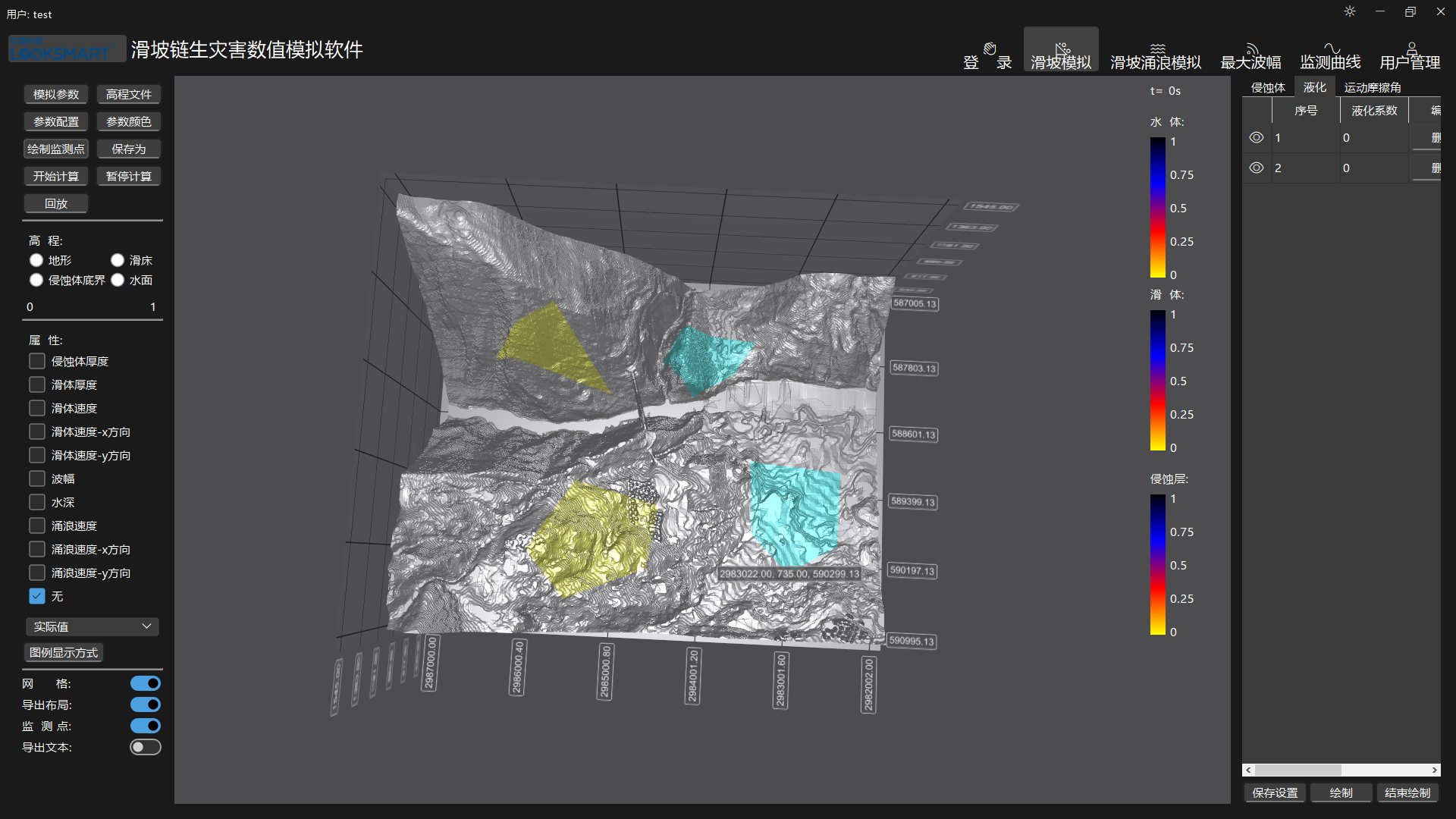Switch to the 运动摩擦角 tab

coord(1373,88)
